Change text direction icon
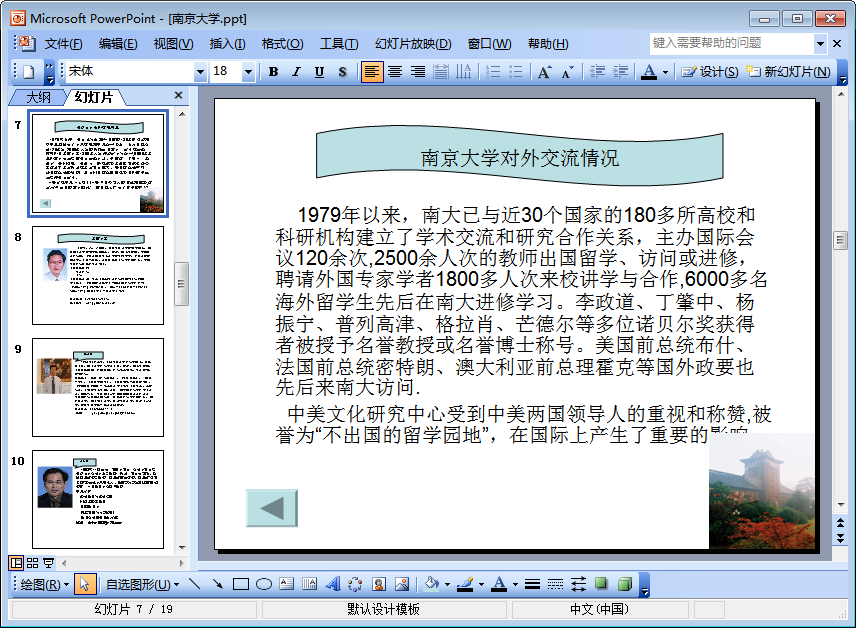856x628 pixels. (x=463, y=72)
